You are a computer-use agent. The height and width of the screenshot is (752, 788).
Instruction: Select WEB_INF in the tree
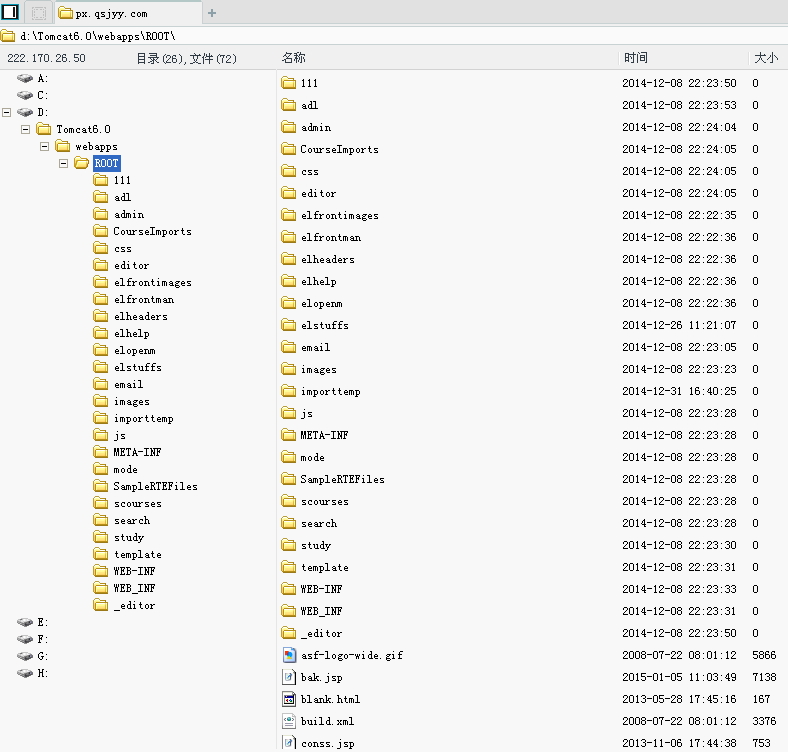tap(134, 588)
